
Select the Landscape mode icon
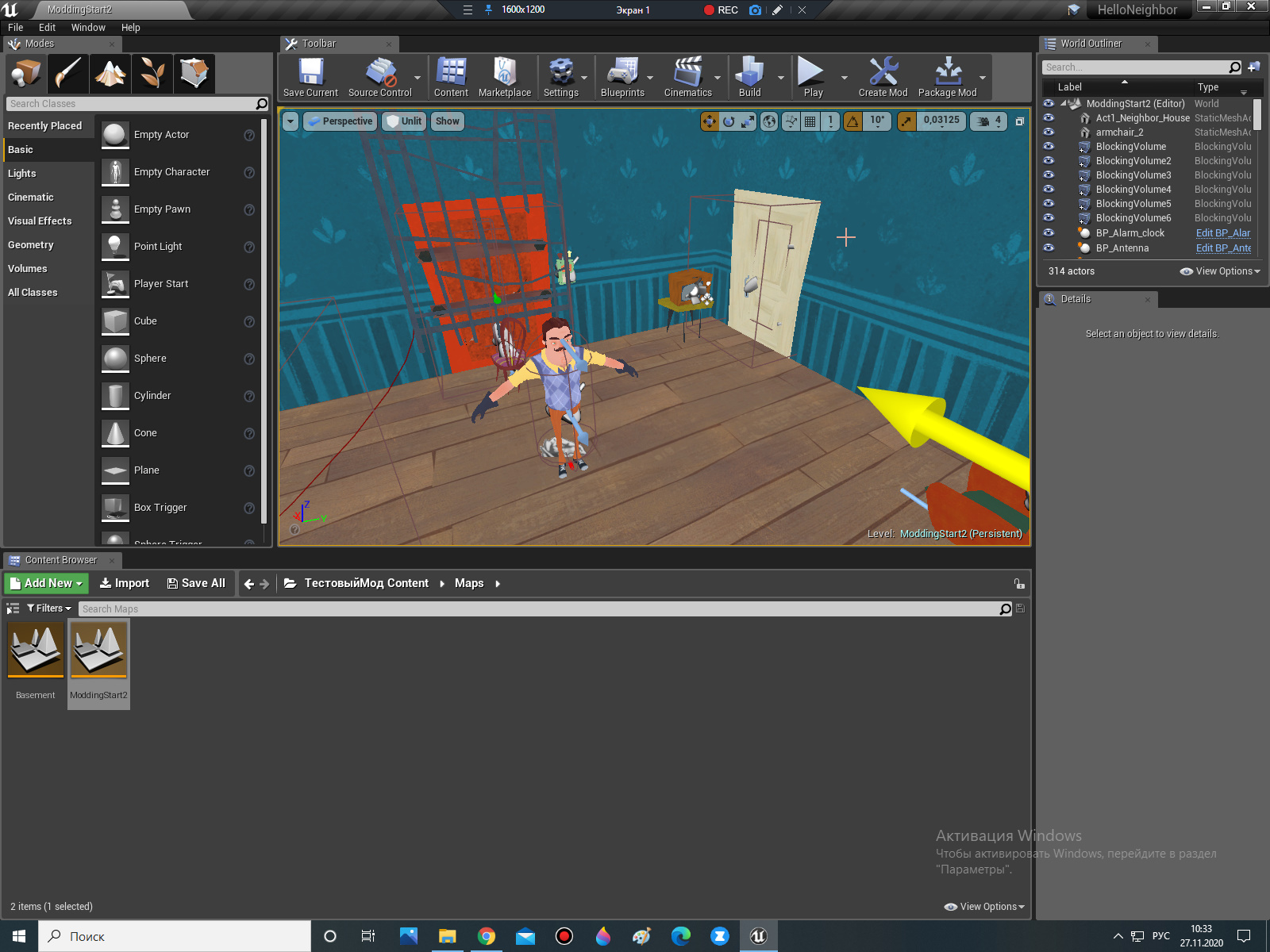click(110, 74)
